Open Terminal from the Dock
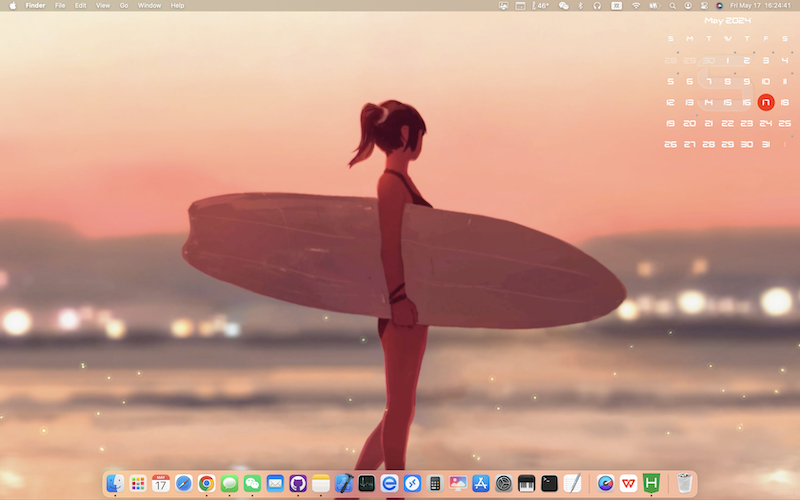This screenshot has height=500, width=800. click(549, 483)
